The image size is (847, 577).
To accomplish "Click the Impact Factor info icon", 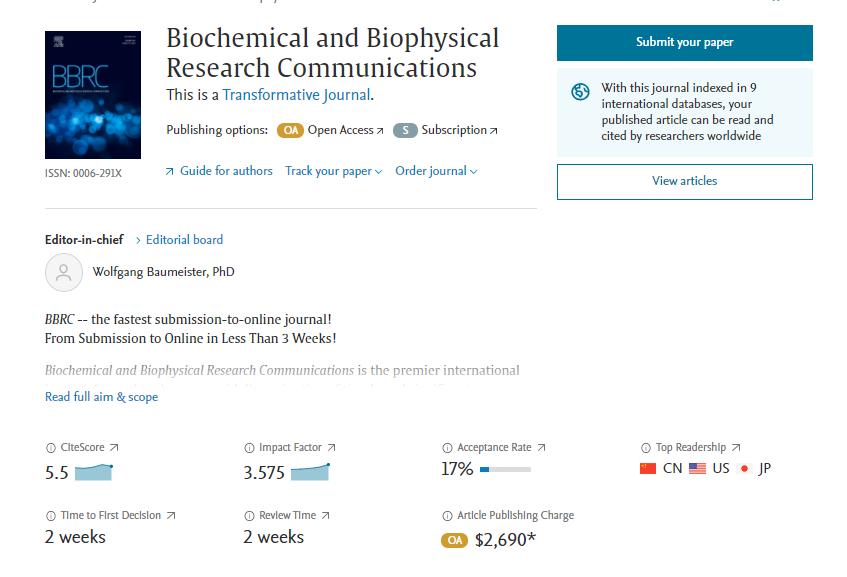I will pyautogui.click(x=249, y=448).
